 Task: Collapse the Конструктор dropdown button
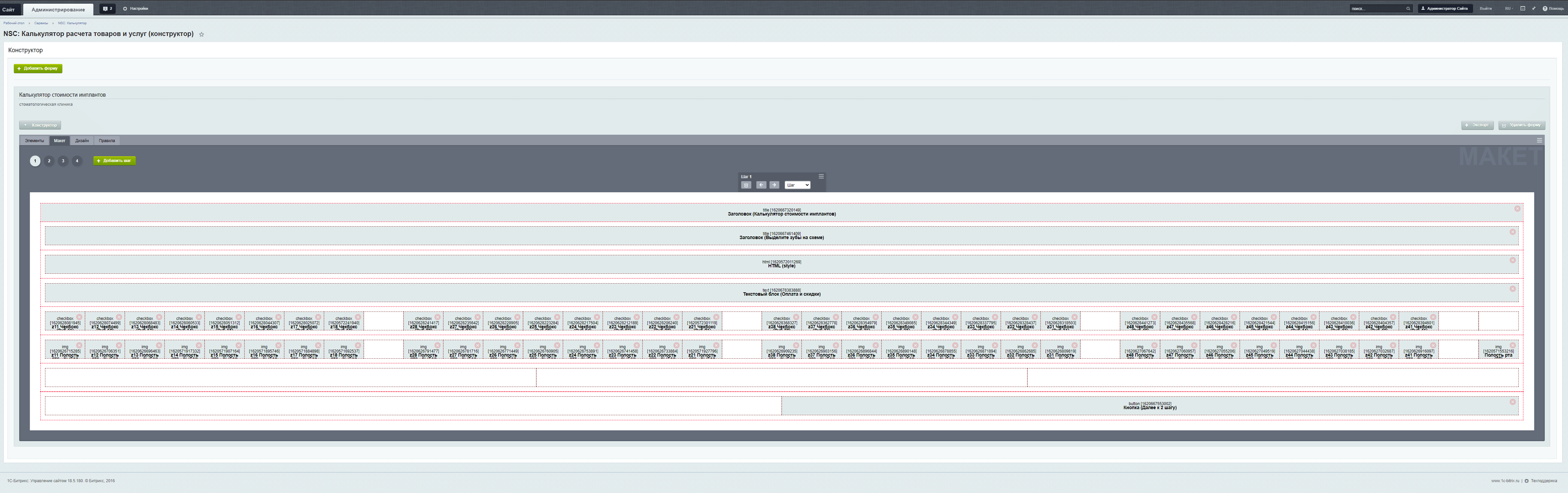pyautogui.click(x=40, y=125)
